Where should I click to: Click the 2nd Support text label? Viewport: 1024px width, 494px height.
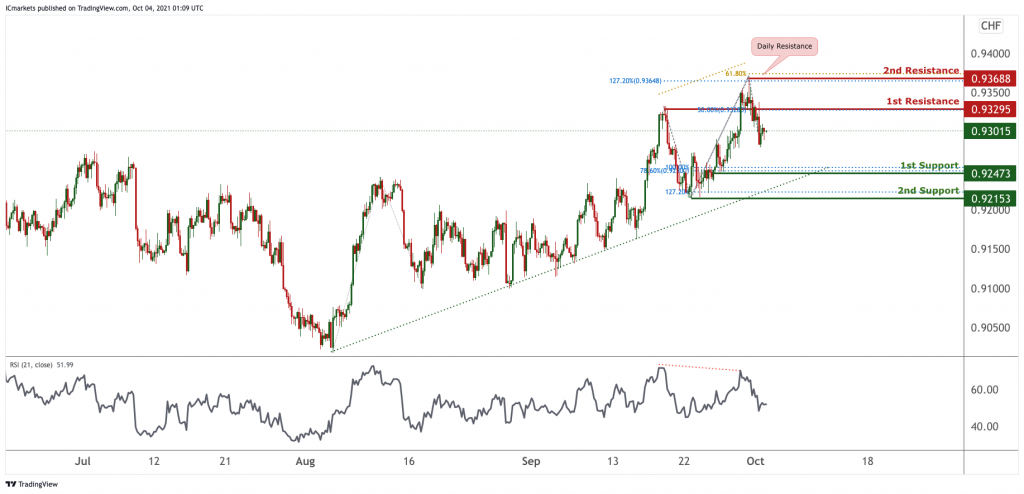(927, 190)
